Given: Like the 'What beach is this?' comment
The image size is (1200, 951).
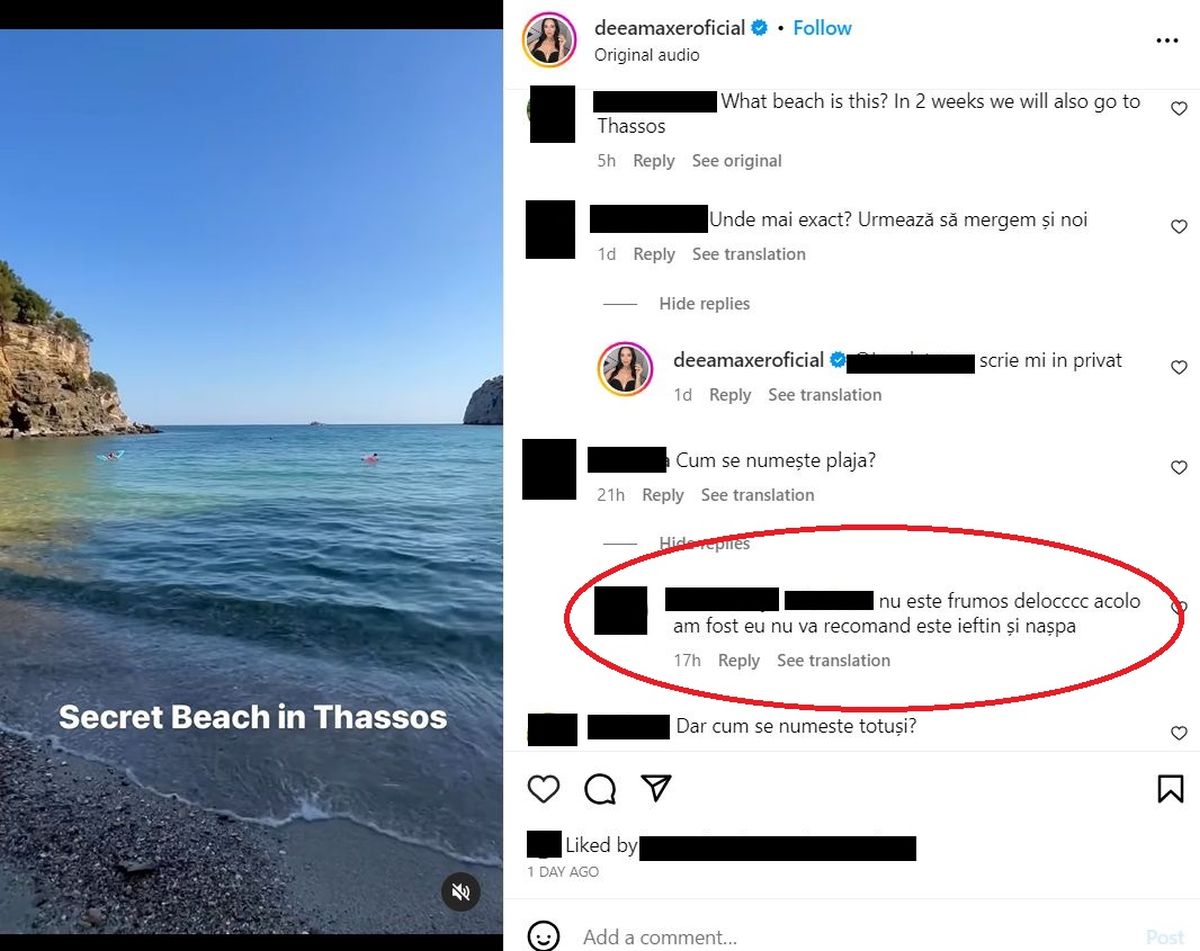Looking at the screenshot, I should click(x=1179, y=109).
